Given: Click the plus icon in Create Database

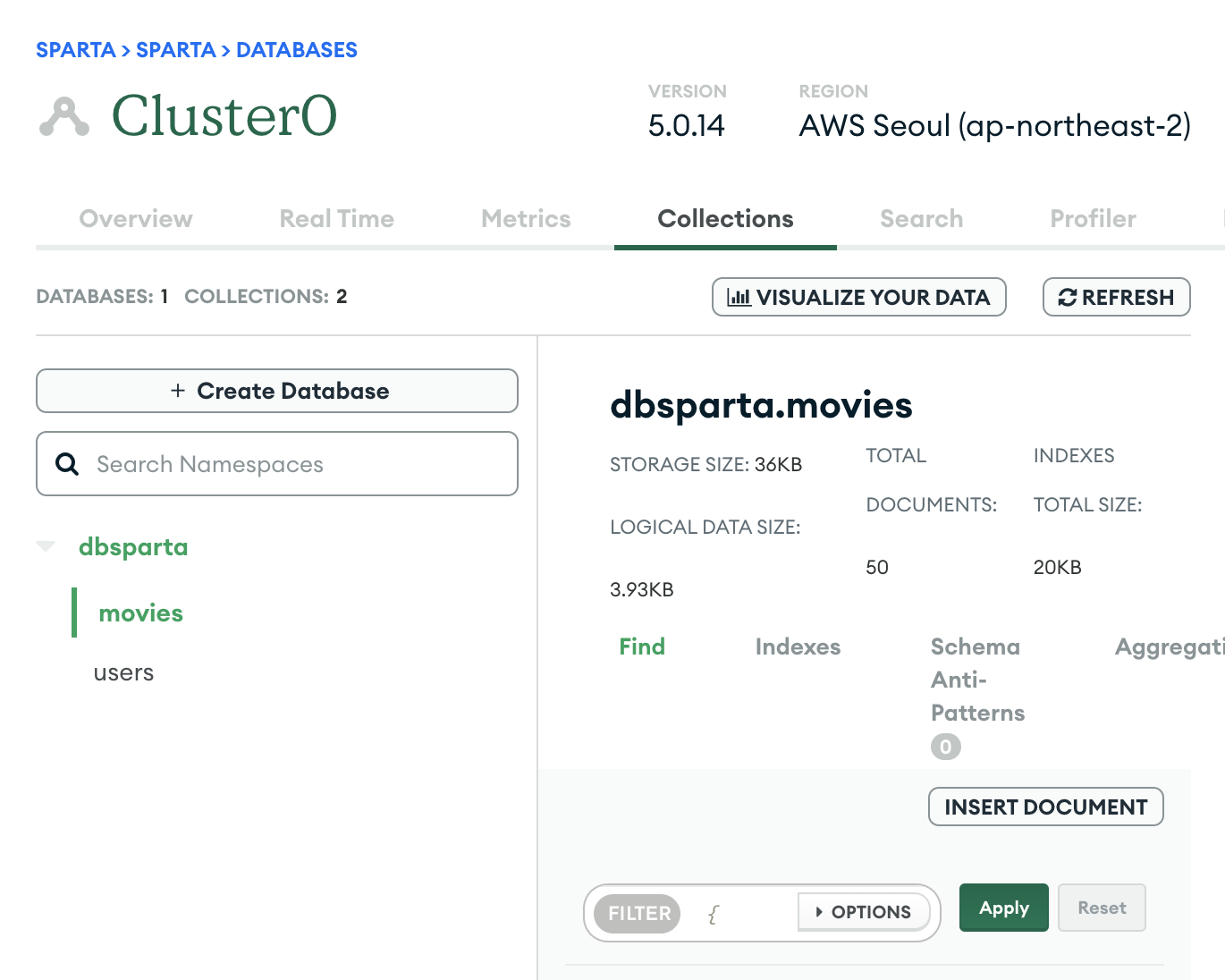Looking at the screenshot, I should coord(178,391).
